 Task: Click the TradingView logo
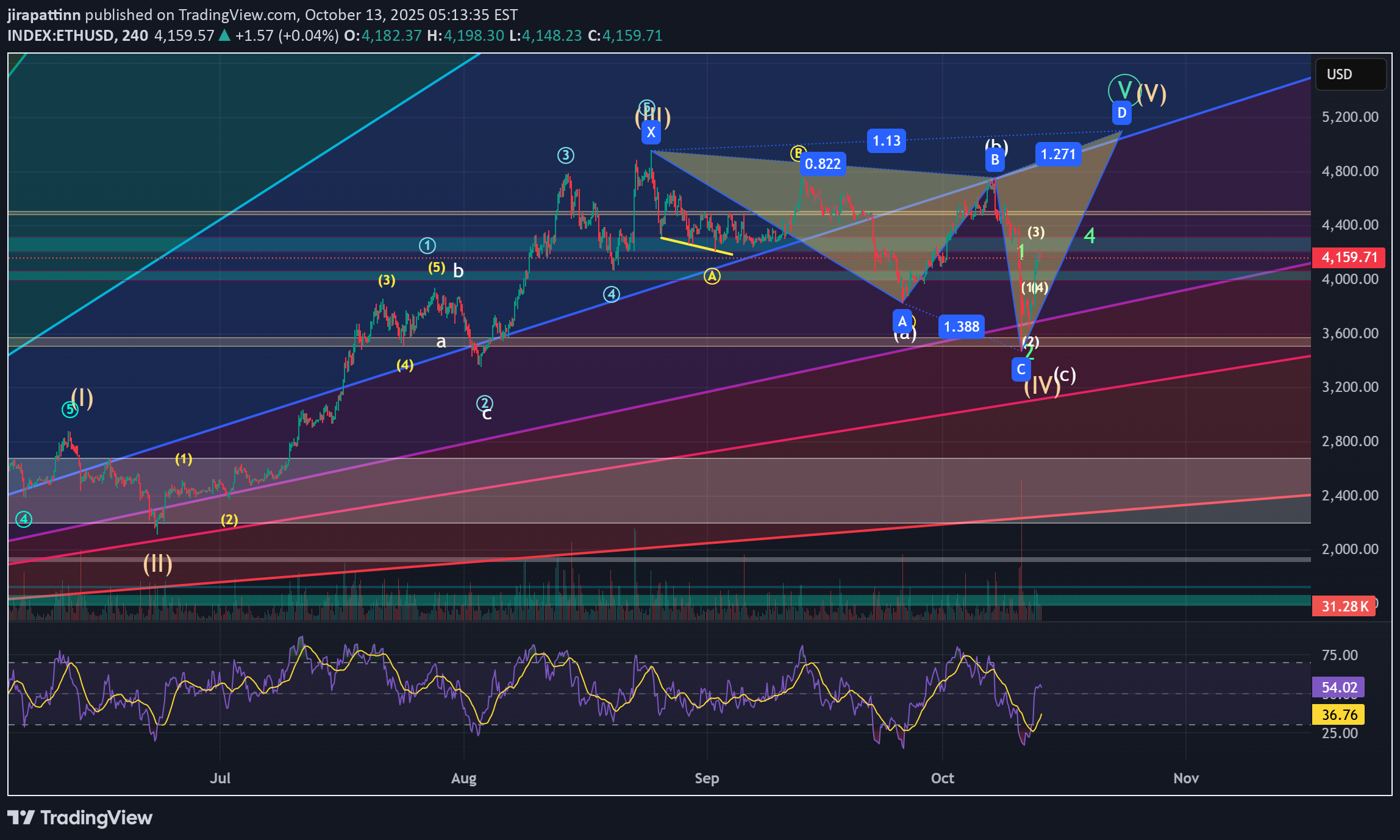[80, 817]
